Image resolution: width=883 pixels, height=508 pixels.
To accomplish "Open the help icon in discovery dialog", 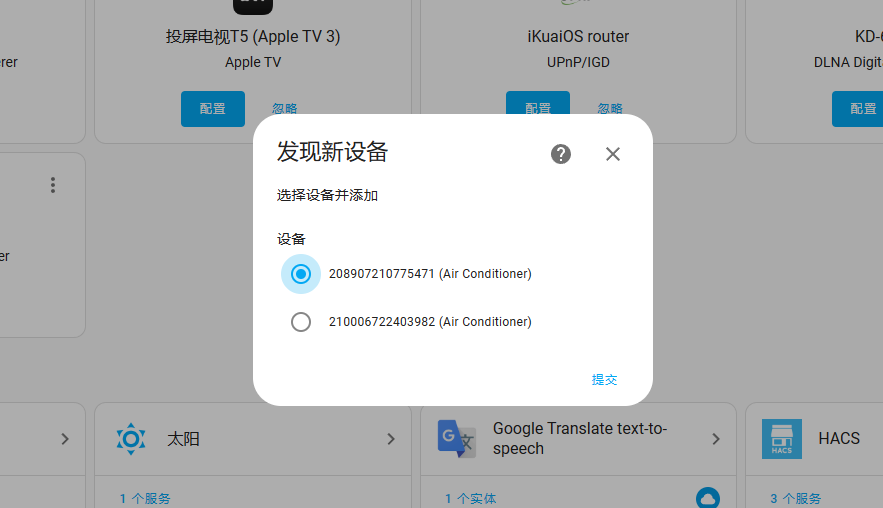I will pos(560,154).
